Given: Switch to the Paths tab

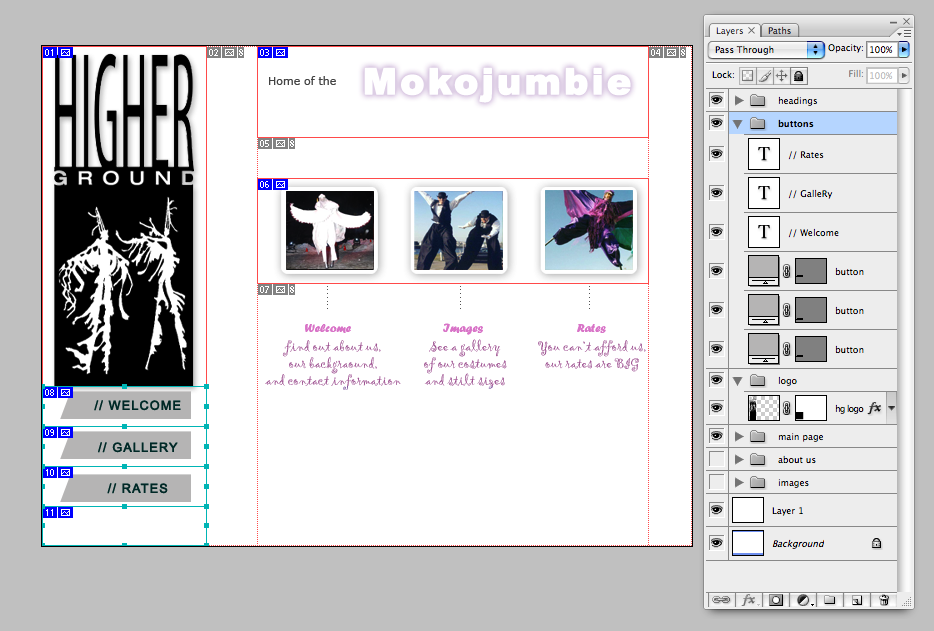Looking at the screenshot, I should coord(779,31).
